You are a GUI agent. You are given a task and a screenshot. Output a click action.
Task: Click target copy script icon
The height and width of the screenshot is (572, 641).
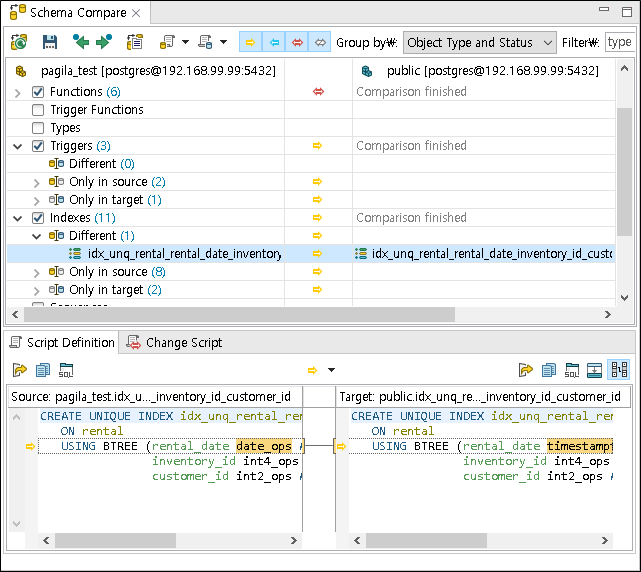pos(549,370)
